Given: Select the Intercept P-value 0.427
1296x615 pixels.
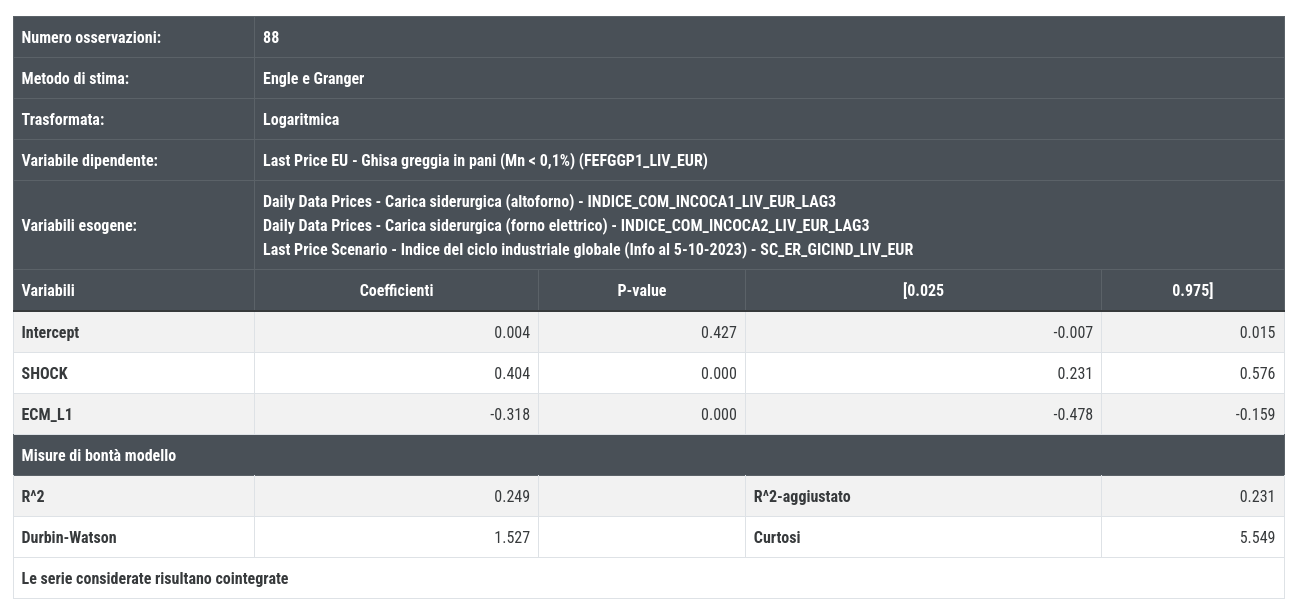Looking at the screenshot, I should click(719, 333).
